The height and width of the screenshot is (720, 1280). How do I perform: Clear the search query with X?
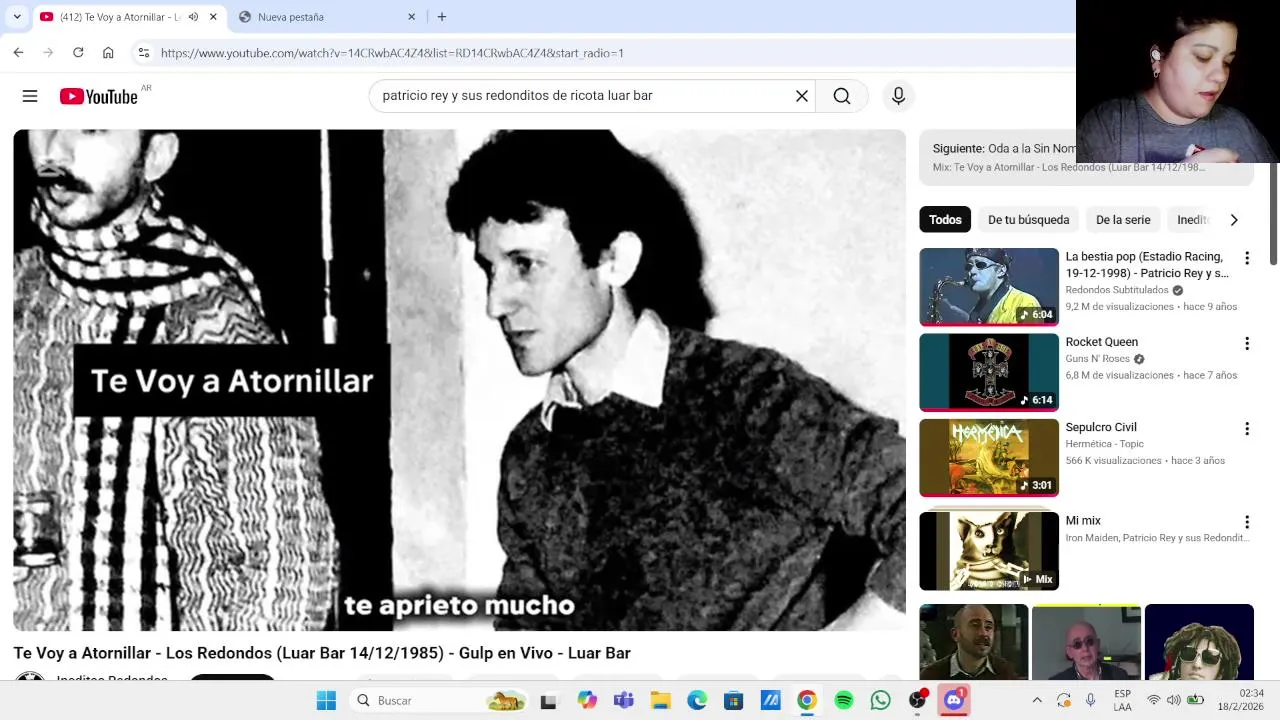(801, 96)
